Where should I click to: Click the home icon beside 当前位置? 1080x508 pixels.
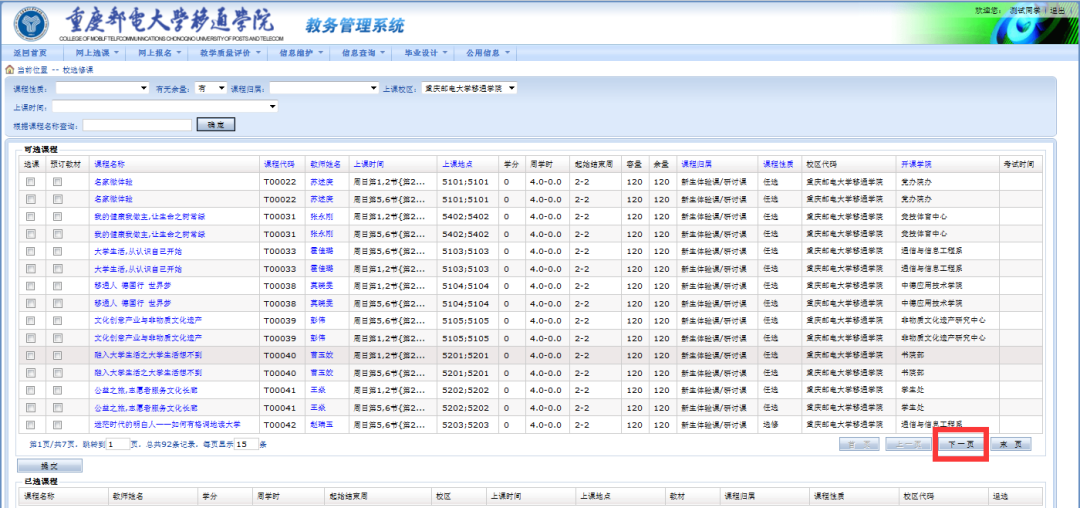pyautogui.click(x=10, y=70)
